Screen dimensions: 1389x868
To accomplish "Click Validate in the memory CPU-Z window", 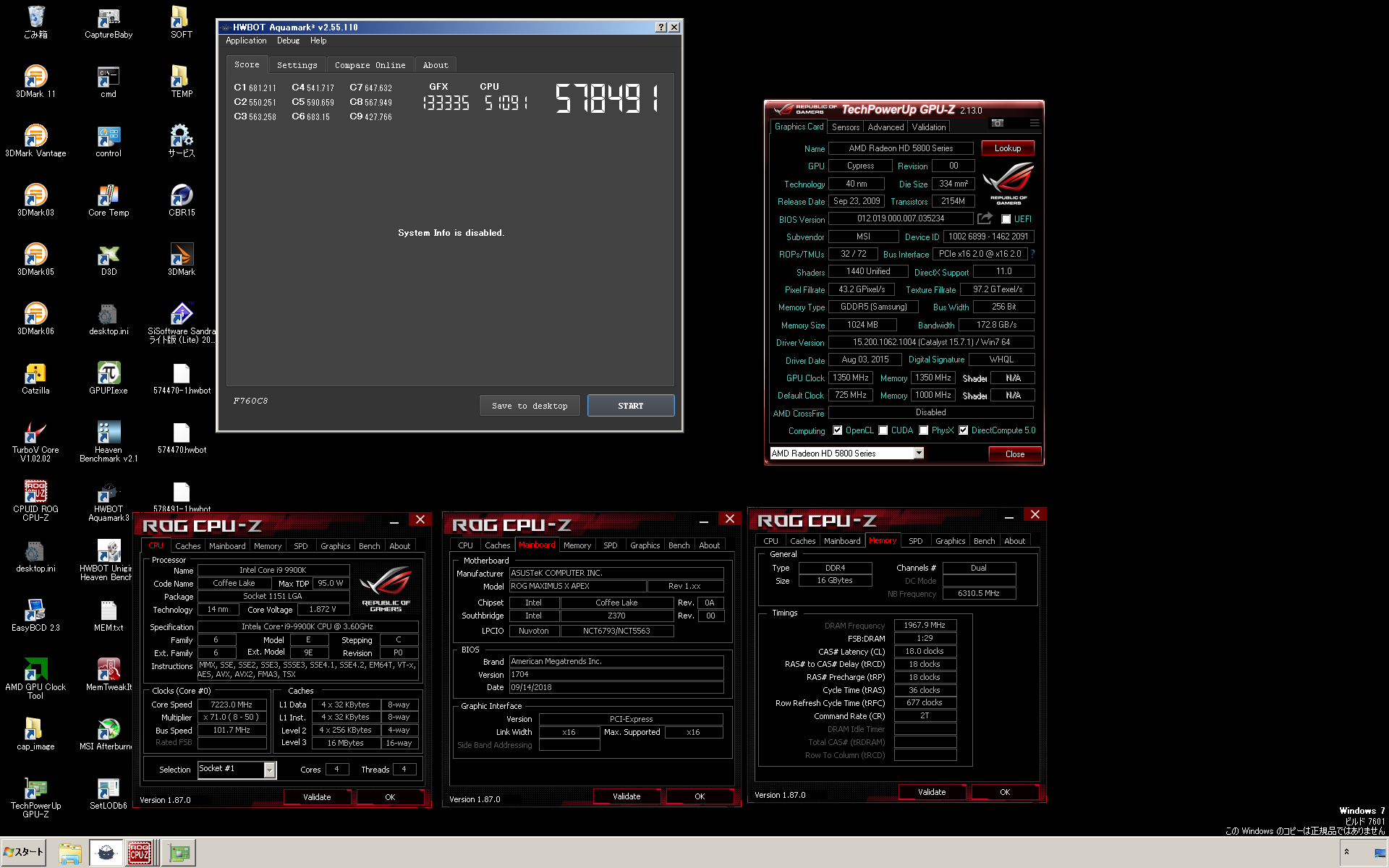I will (932, 792).
